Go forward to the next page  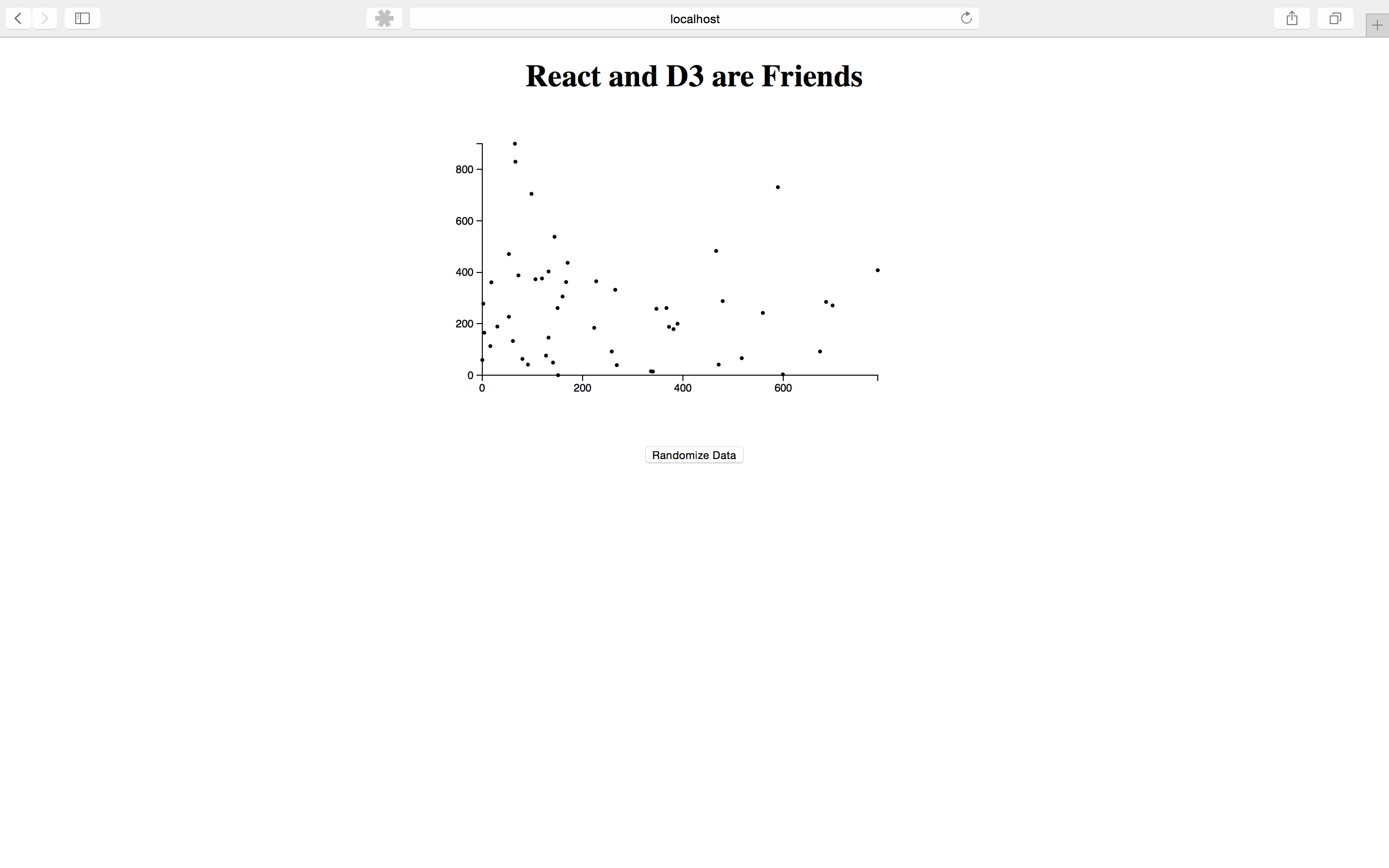coord(45,18)
